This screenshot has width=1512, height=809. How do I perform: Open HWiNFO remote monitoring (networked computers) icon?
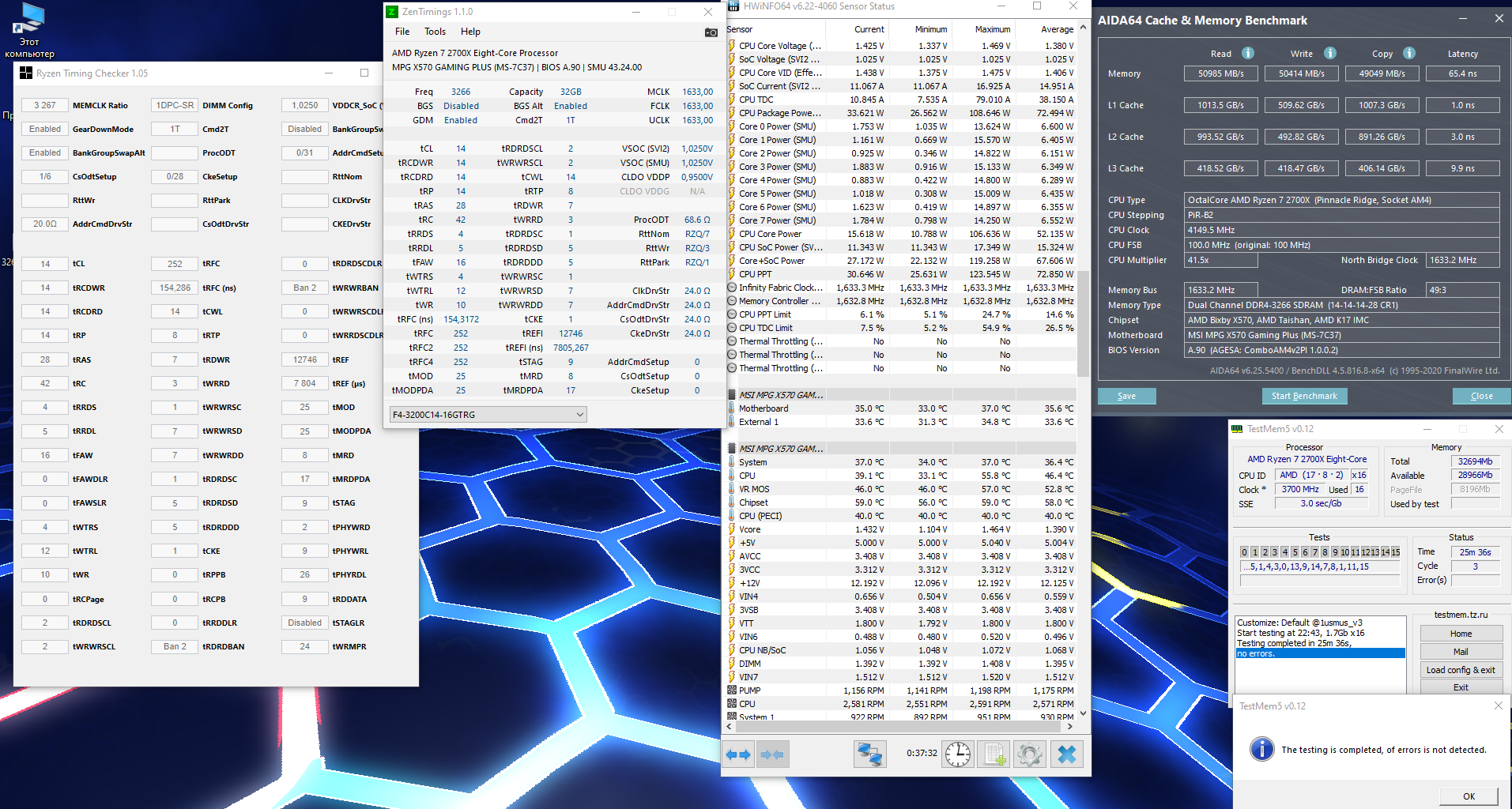click(x=870, y=754)
